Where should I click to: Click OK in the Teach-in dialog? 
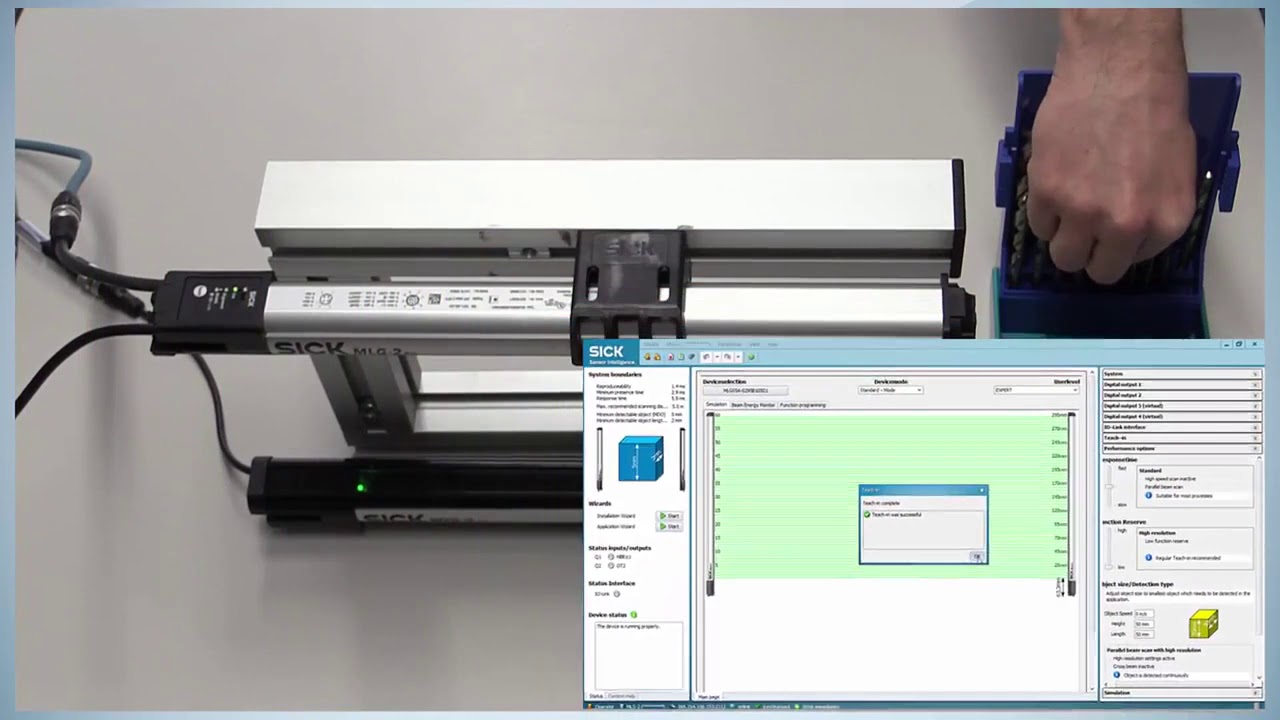click(977, 557)
